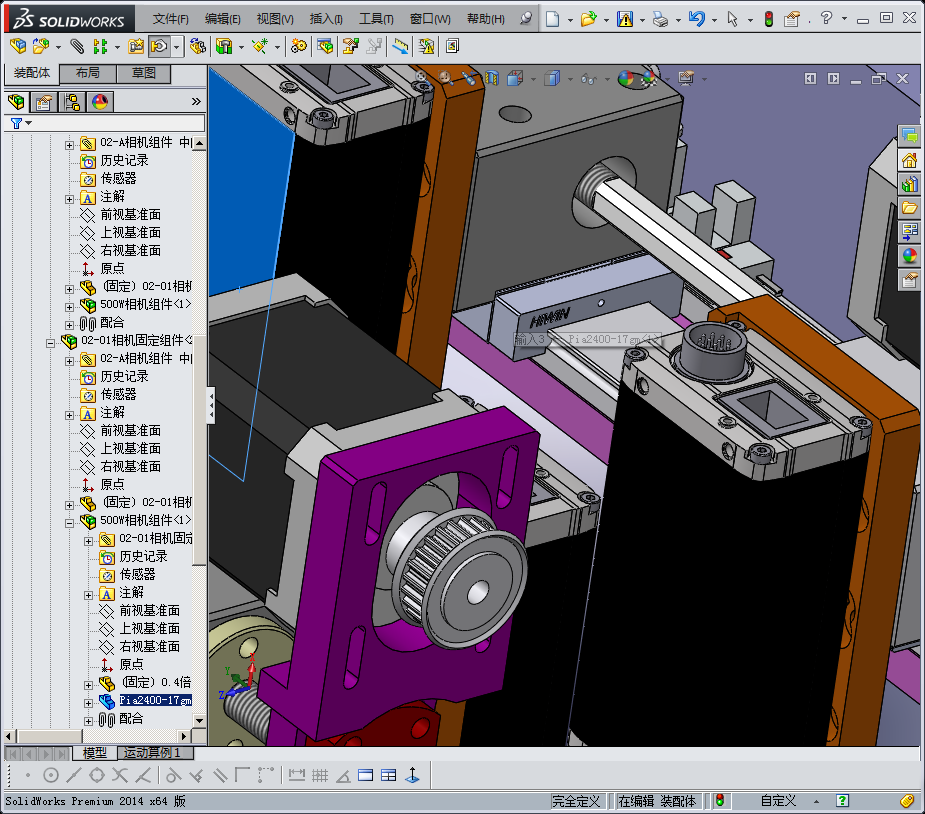Click Zoom to Fit in view toolbar

click(421, 77)
